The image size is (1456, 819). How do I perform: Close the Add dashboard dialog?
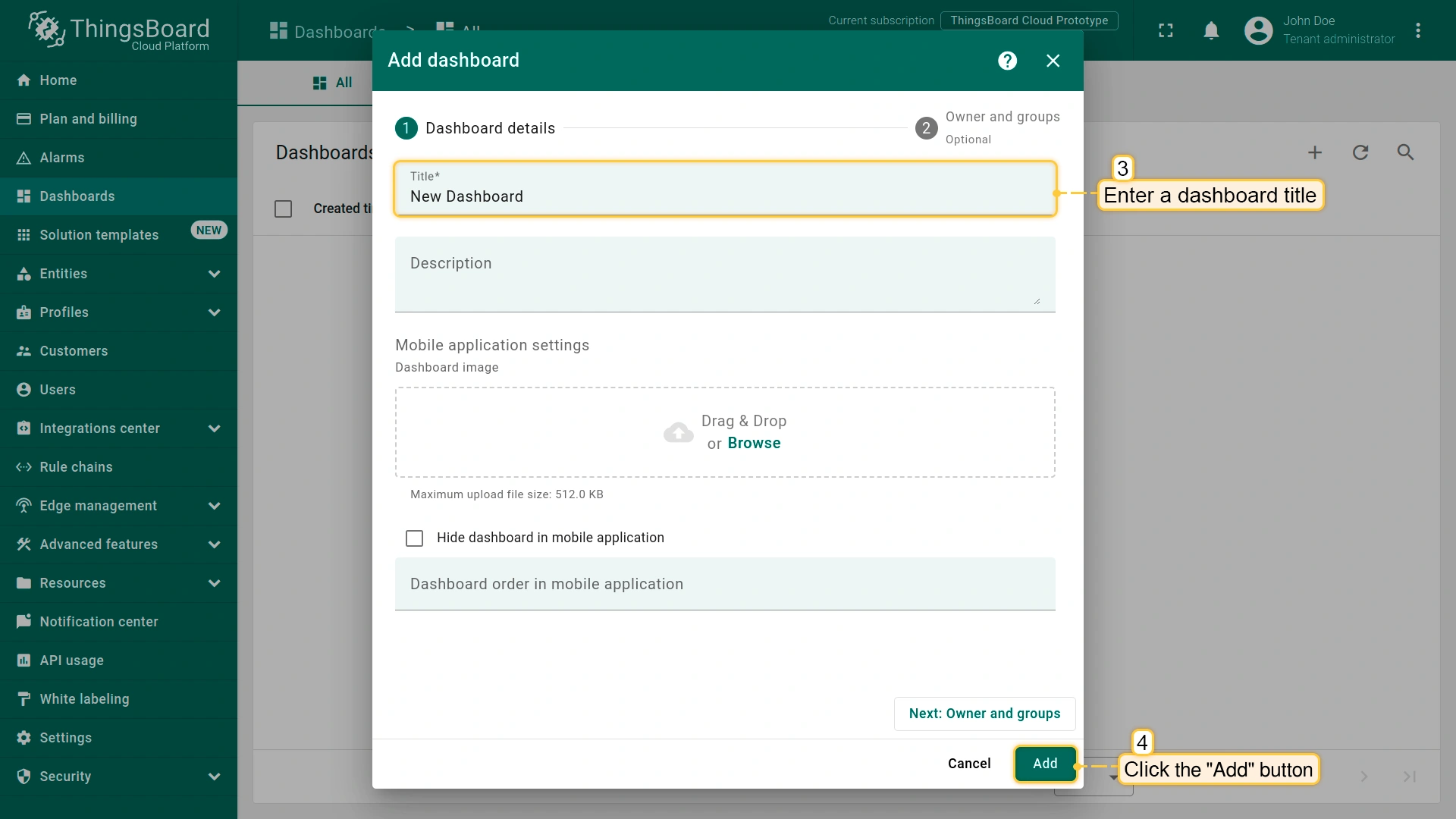pos(1053,61)
